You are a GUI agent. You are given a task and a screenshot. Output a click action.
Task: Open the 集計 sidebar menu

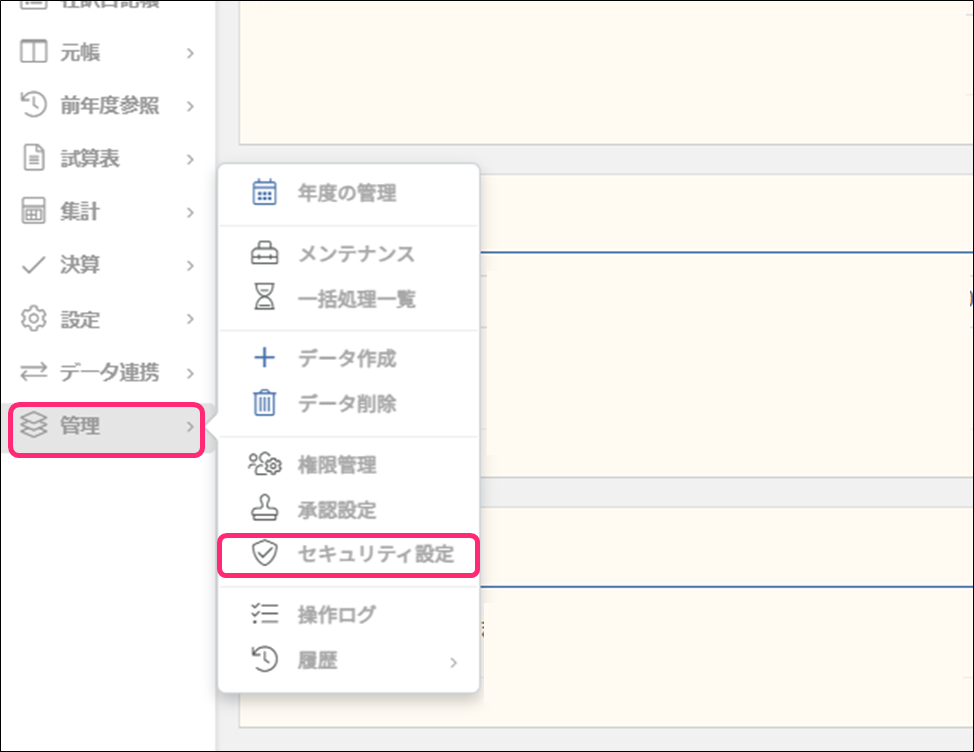[x=80, y=212]
